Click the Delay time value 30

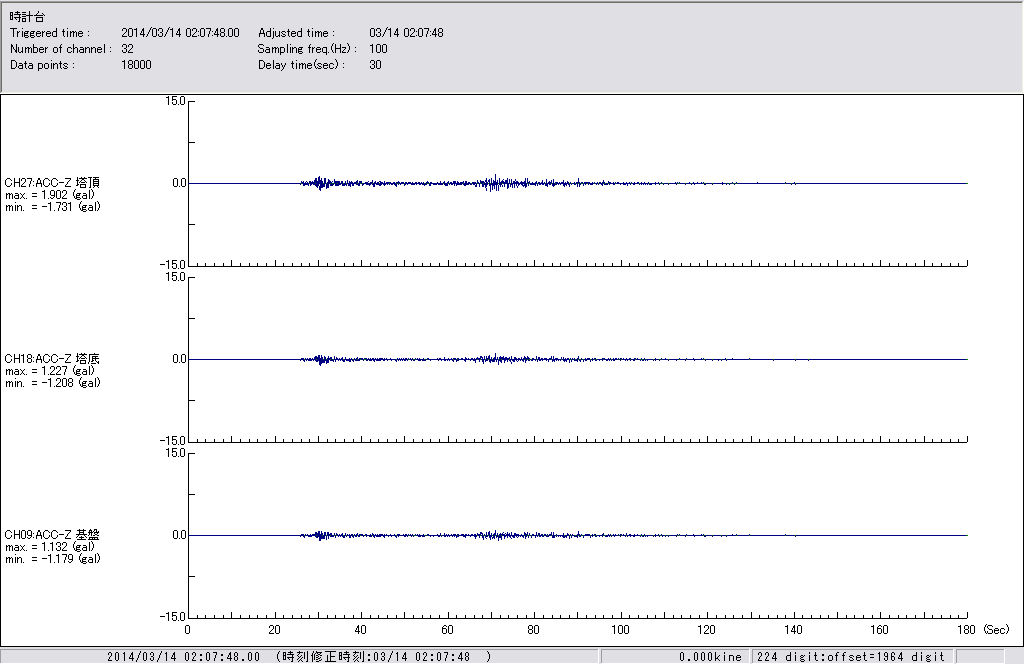point(375,65)
